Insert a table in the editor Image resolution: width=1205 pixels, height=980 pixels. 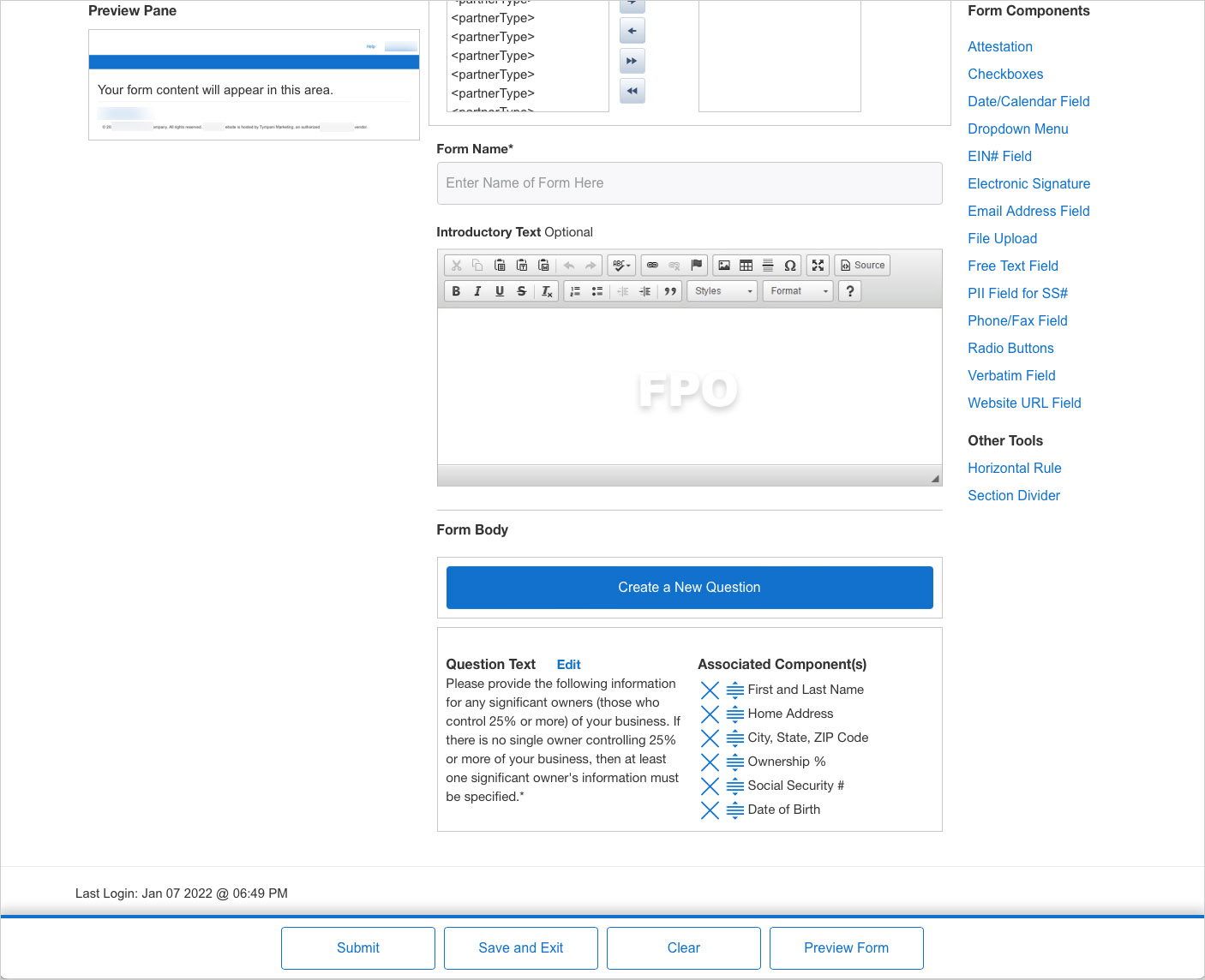click(746, 266)
